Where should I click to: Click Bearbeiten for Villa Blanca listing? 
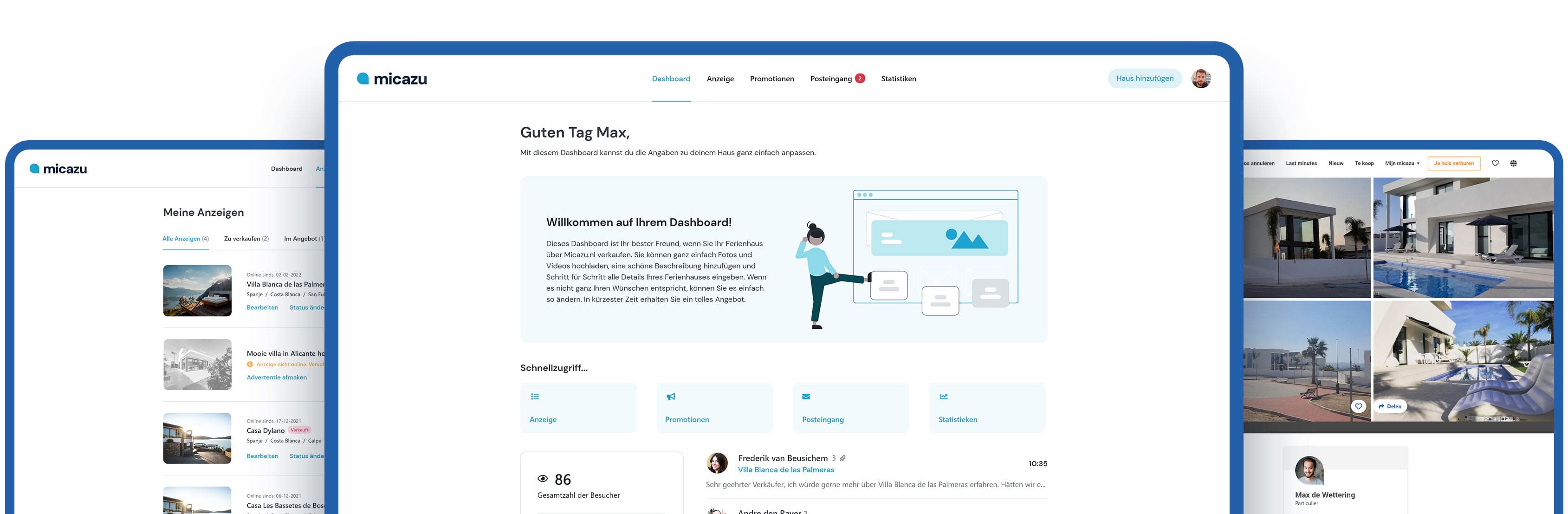pyautogui.click(x=262, y=307)
